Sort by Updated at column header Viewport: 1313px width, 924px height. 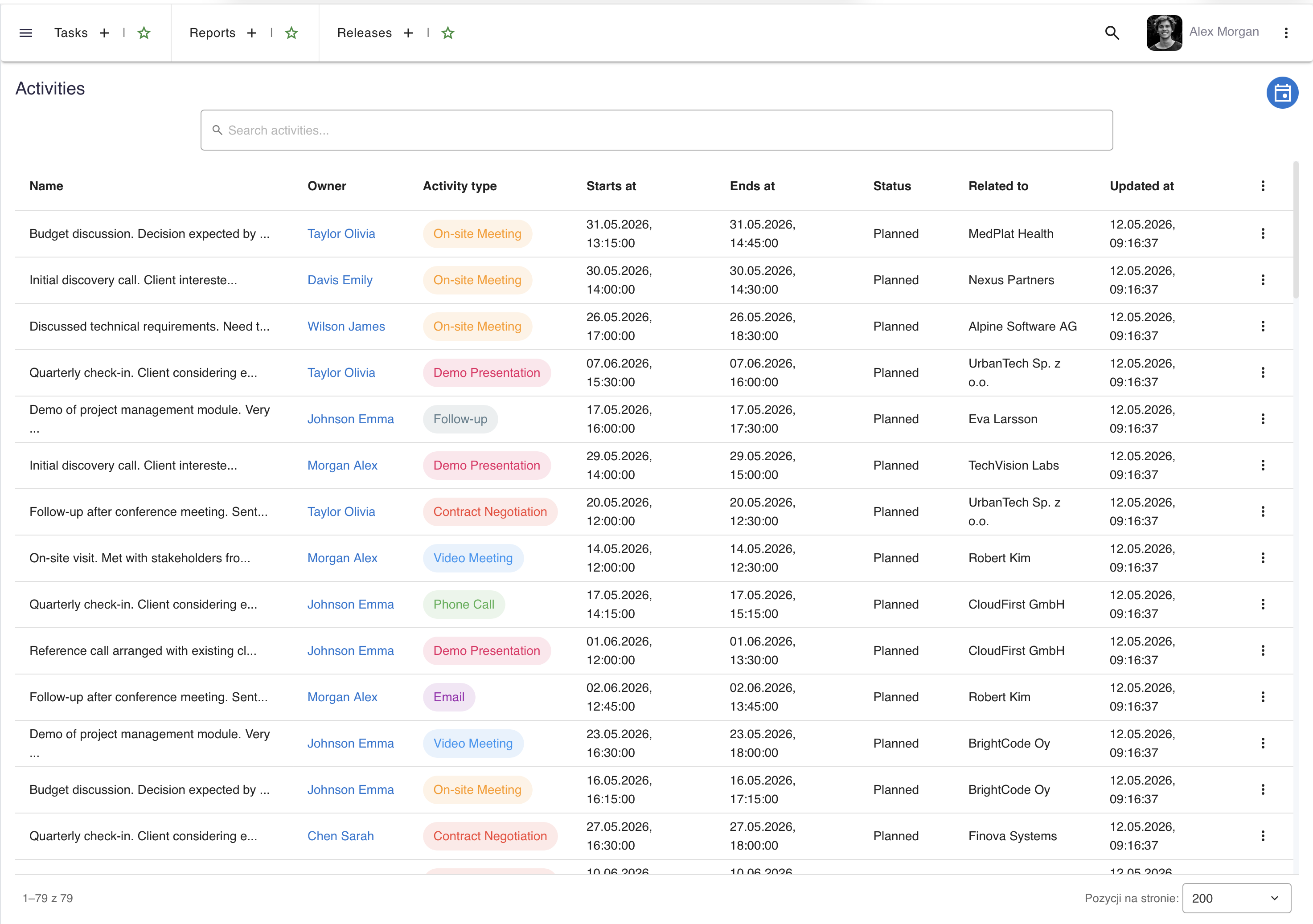(x=1141, y=186)
